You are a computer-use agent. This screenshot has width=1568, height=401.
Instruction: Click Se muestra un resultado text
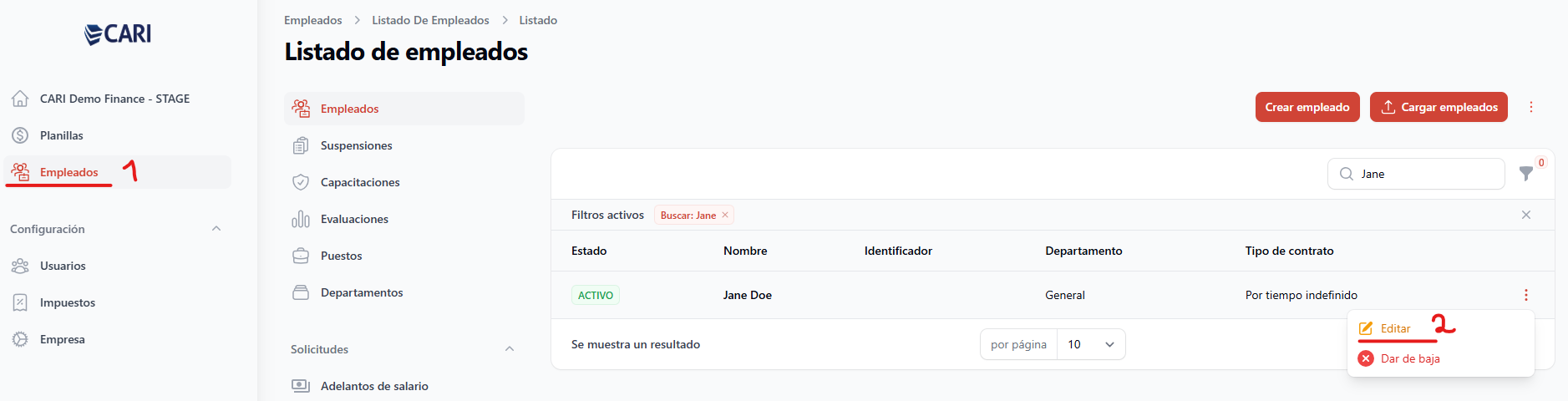[x=636, y=344]
